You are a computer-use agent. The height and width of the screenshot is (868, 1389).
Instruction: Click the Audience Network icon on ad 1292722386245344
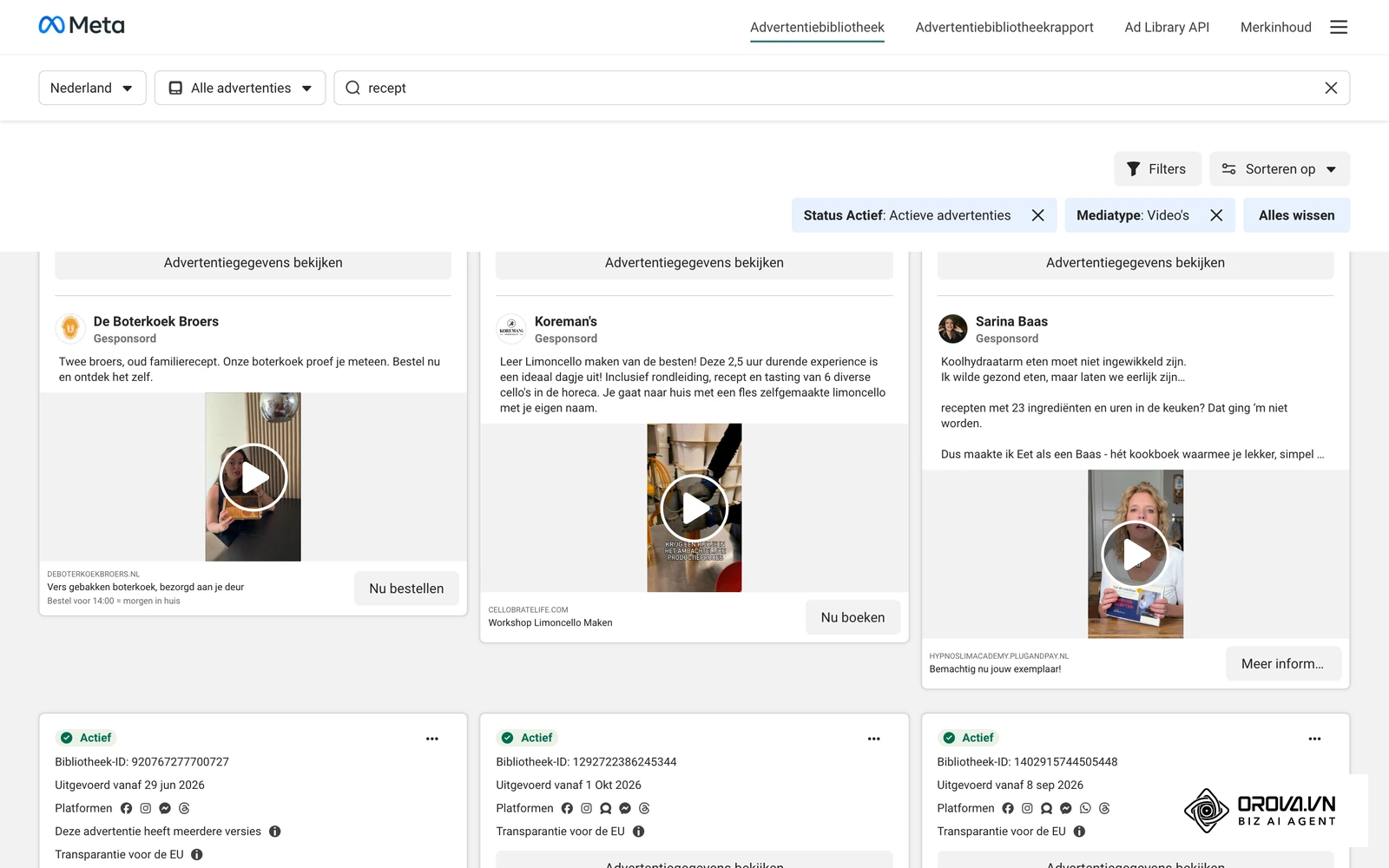[x=606, y=808]
